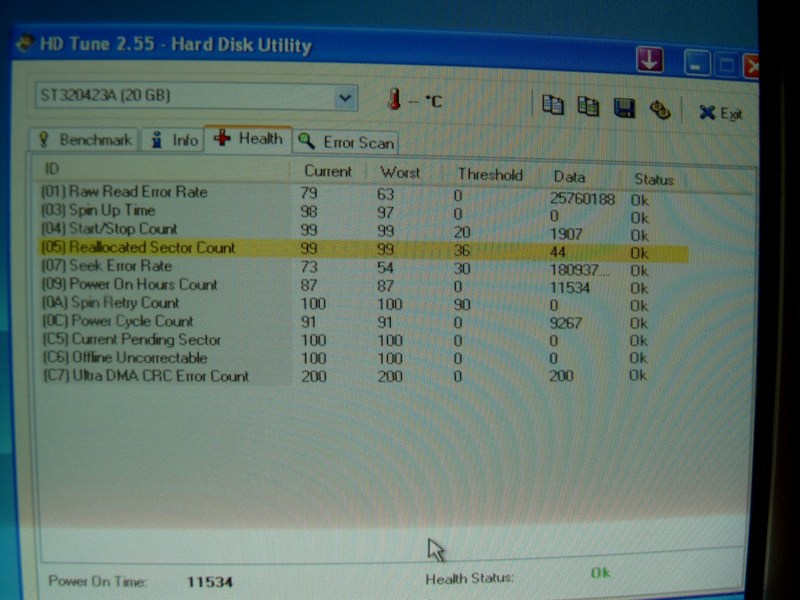The height and width of the screenshot is (600, 800).
Task: Click the copy screenshot to clipboard icon
Action: [588, 106]
